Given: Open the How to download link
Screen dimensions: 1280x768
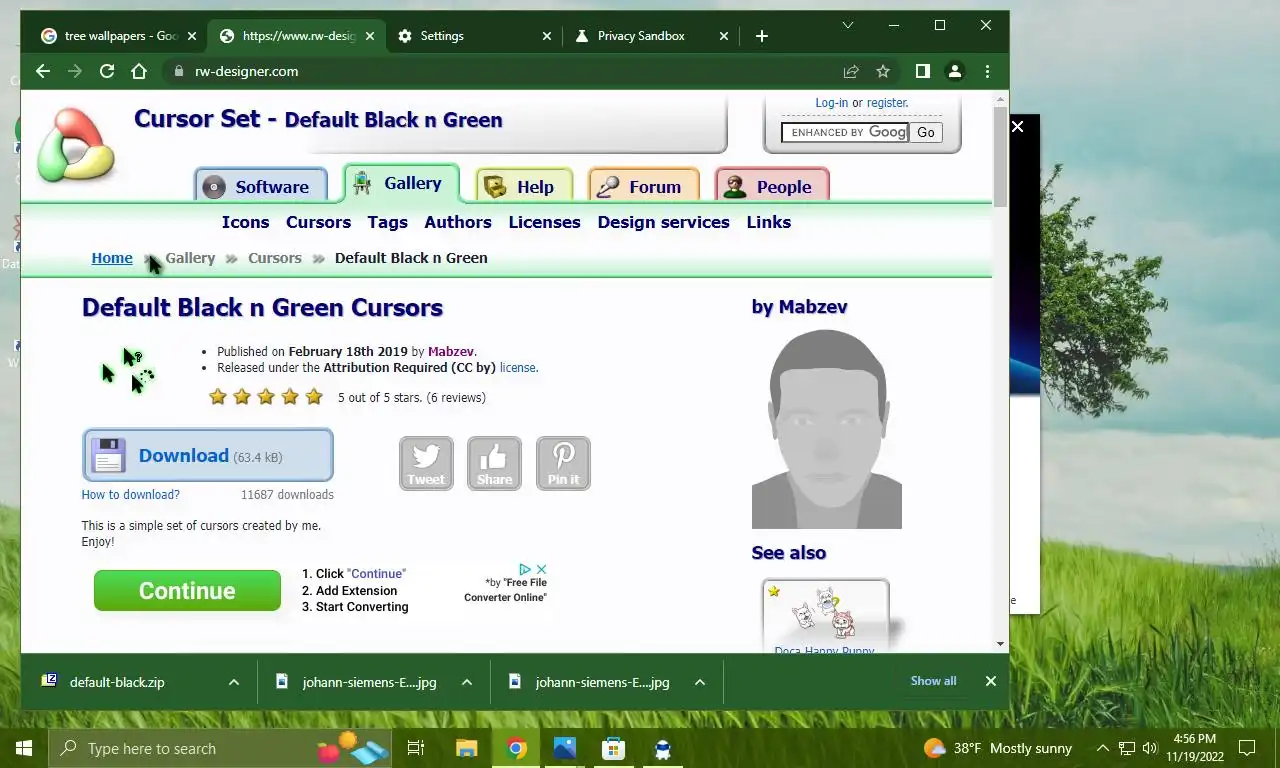Looking at the screenshot, I should point(131,494).
